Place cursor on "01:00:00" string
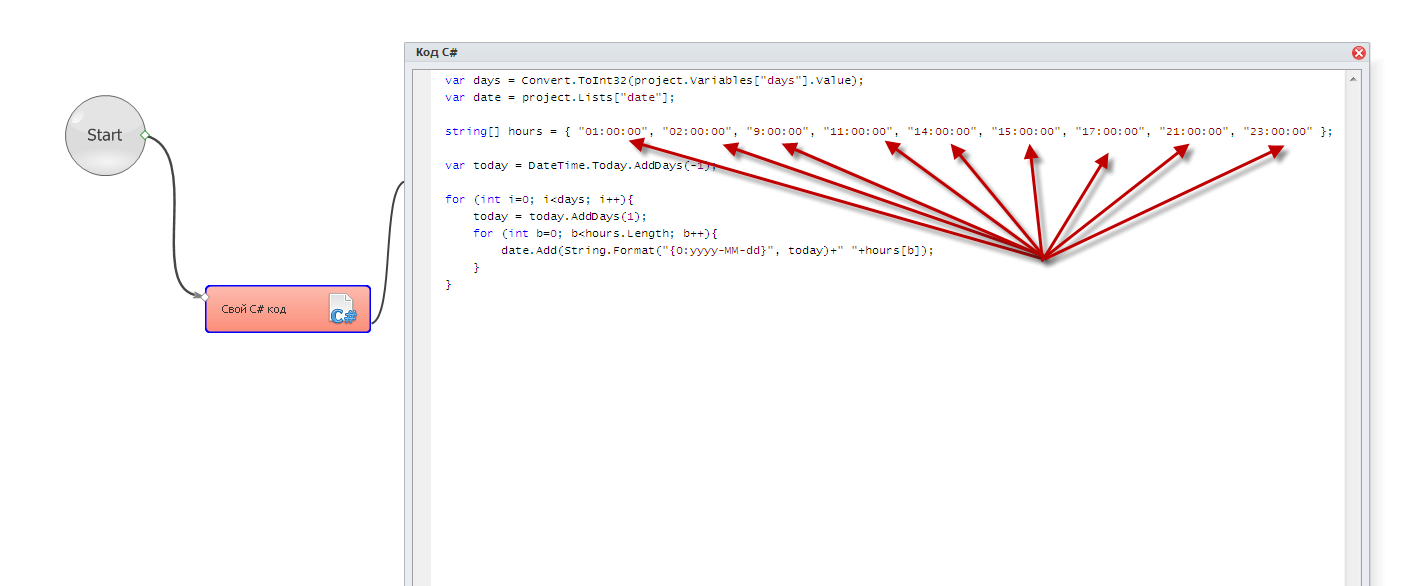 coord(614,131)
